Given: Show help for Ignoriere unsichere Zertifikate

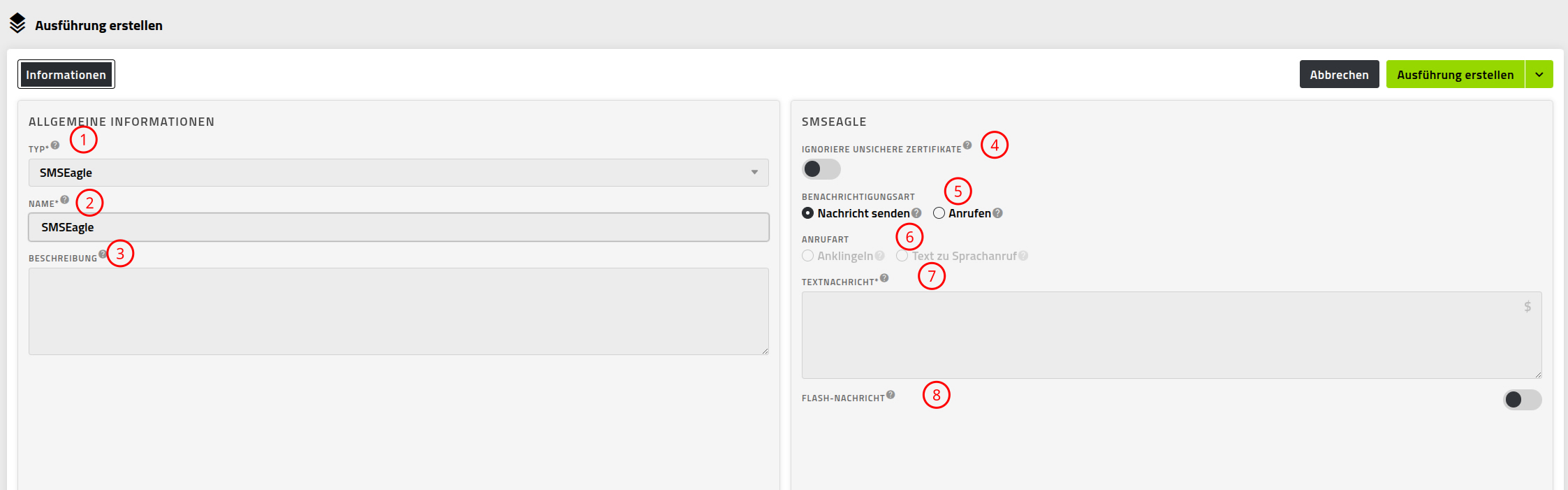Looking at the screenshot, I should click(x=967, y=145).
